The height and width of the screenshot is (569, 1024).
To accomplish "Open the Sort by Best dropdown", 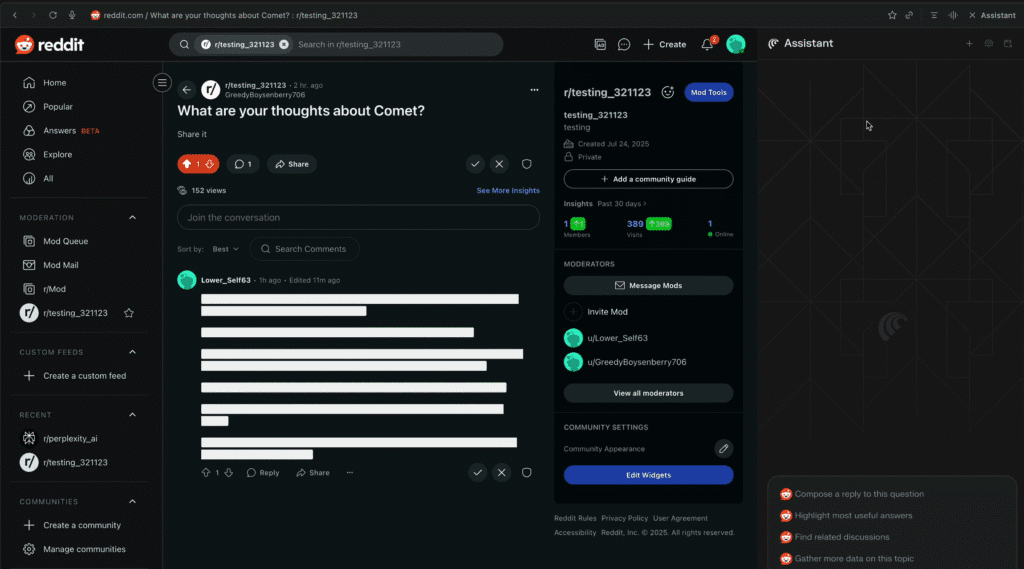I will tap(226, 249).
